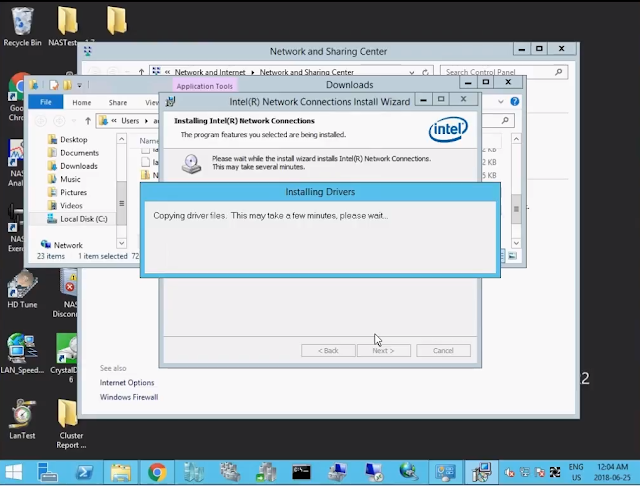The height and width of the screenshot is (486, 640).
Task: Open the LAN_Speed desktop shortcut
Action: click(x=22, y=354)
